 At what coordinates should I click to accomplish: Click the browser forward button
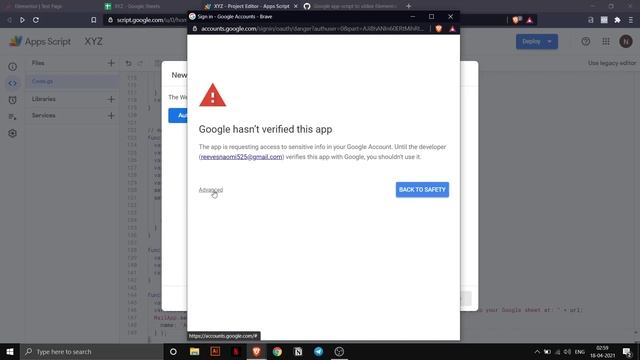pos(22,20)
